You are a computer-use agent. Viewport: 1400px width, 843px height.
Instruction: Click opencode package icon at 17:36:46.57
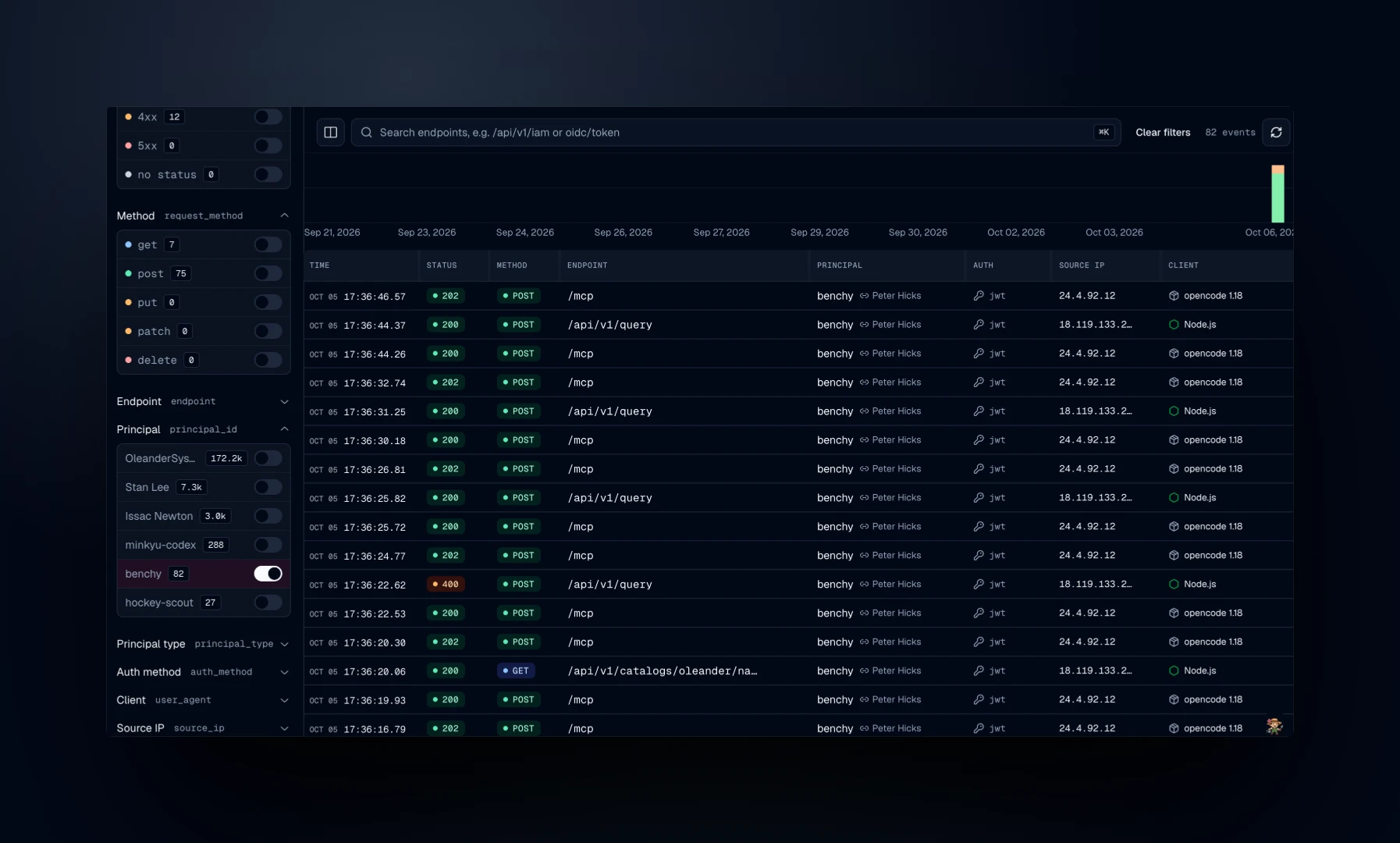coord(1174,296)
